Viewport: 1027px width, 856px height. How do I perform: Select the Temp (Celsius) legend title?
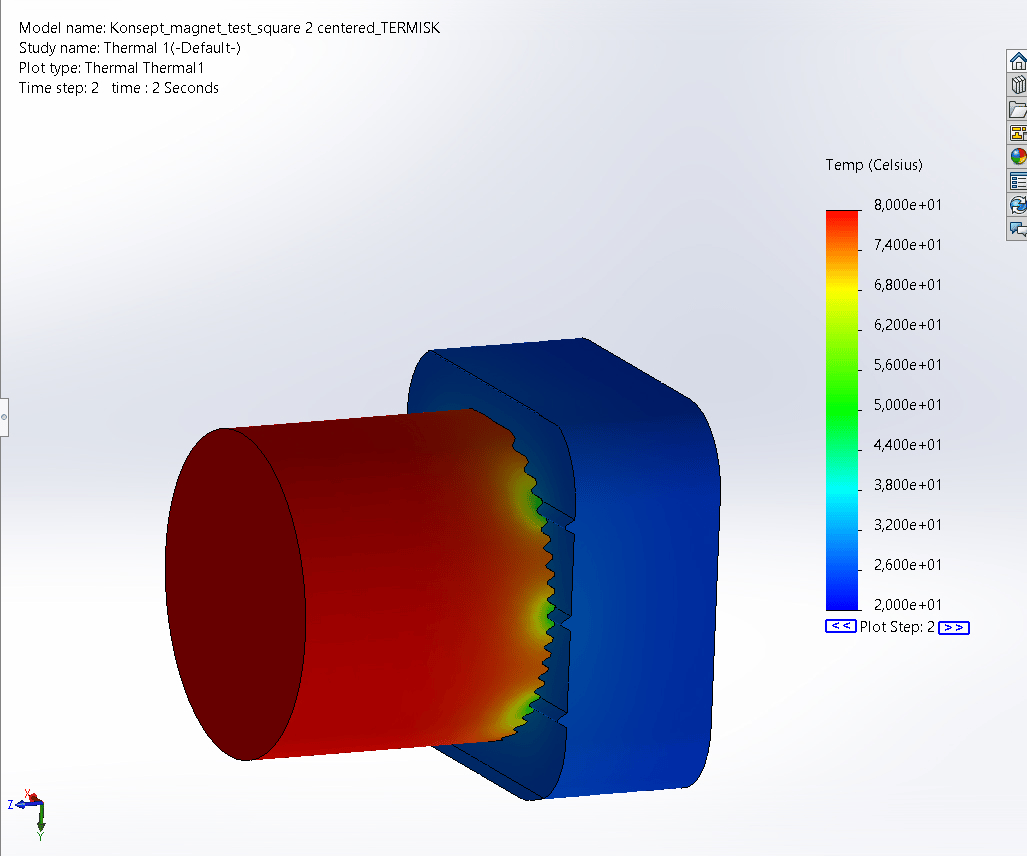[x=873, y=165]
